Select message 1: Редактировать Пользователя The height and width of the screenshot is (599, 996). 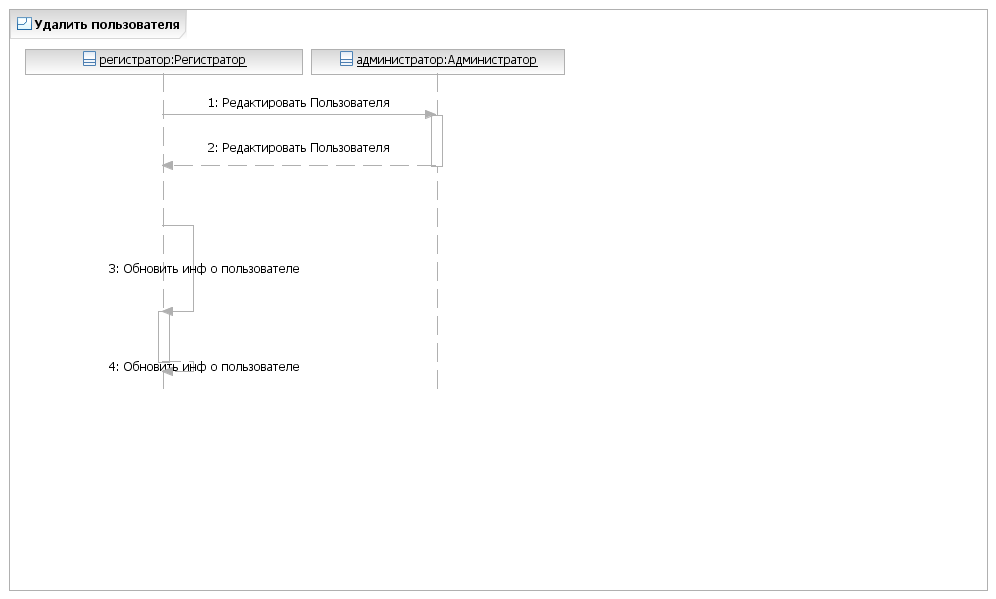click(299, 103)
